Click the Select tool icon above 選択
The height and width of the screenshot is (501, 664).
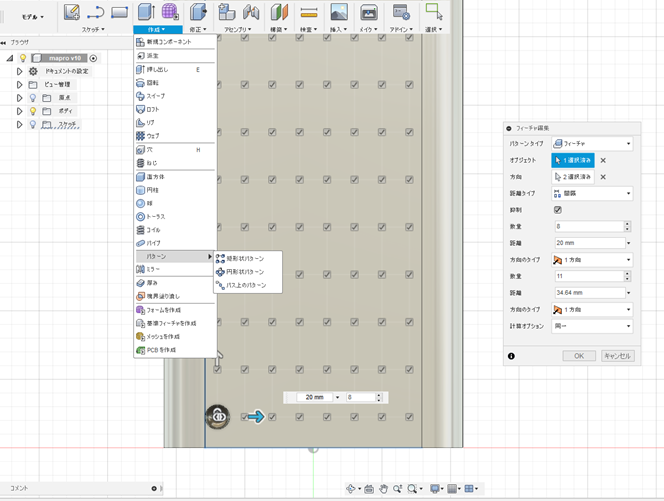click(434, 12)
